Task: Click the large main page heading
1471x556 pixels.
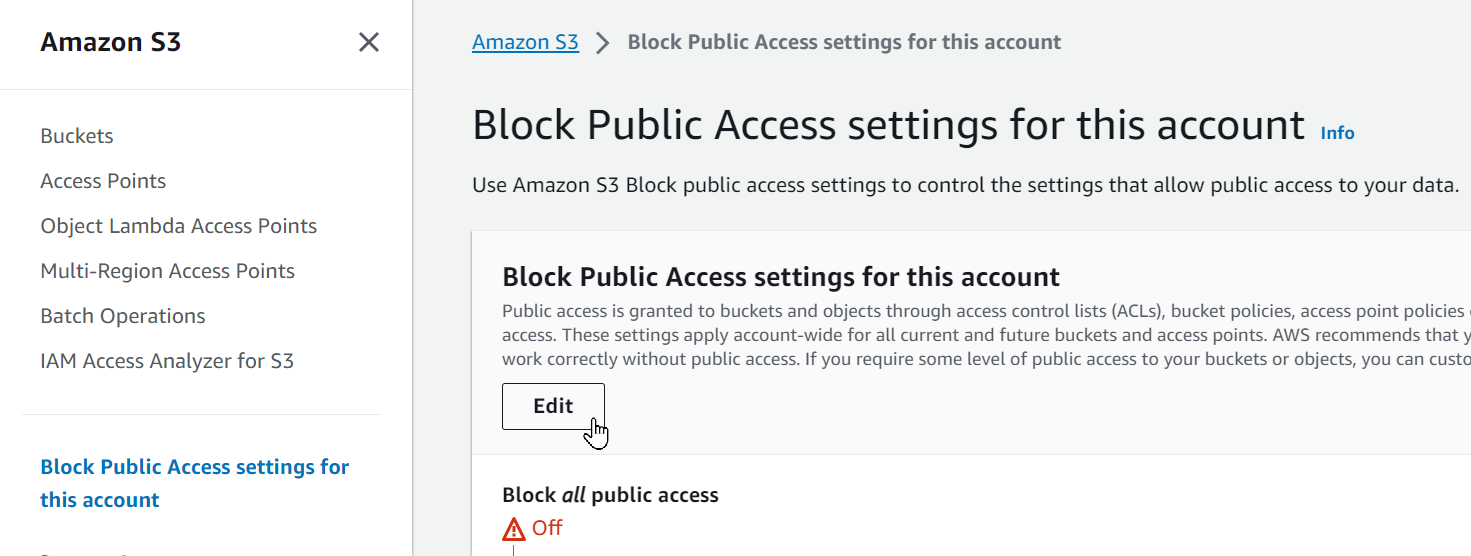Action: [888, 125]
